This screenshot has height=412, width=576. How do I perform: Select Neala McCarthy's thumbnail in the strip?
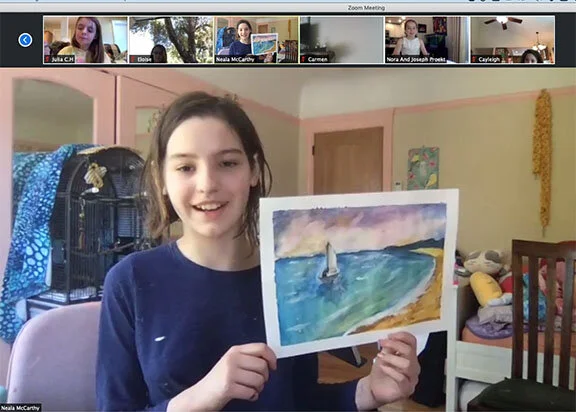click(256, 40)
